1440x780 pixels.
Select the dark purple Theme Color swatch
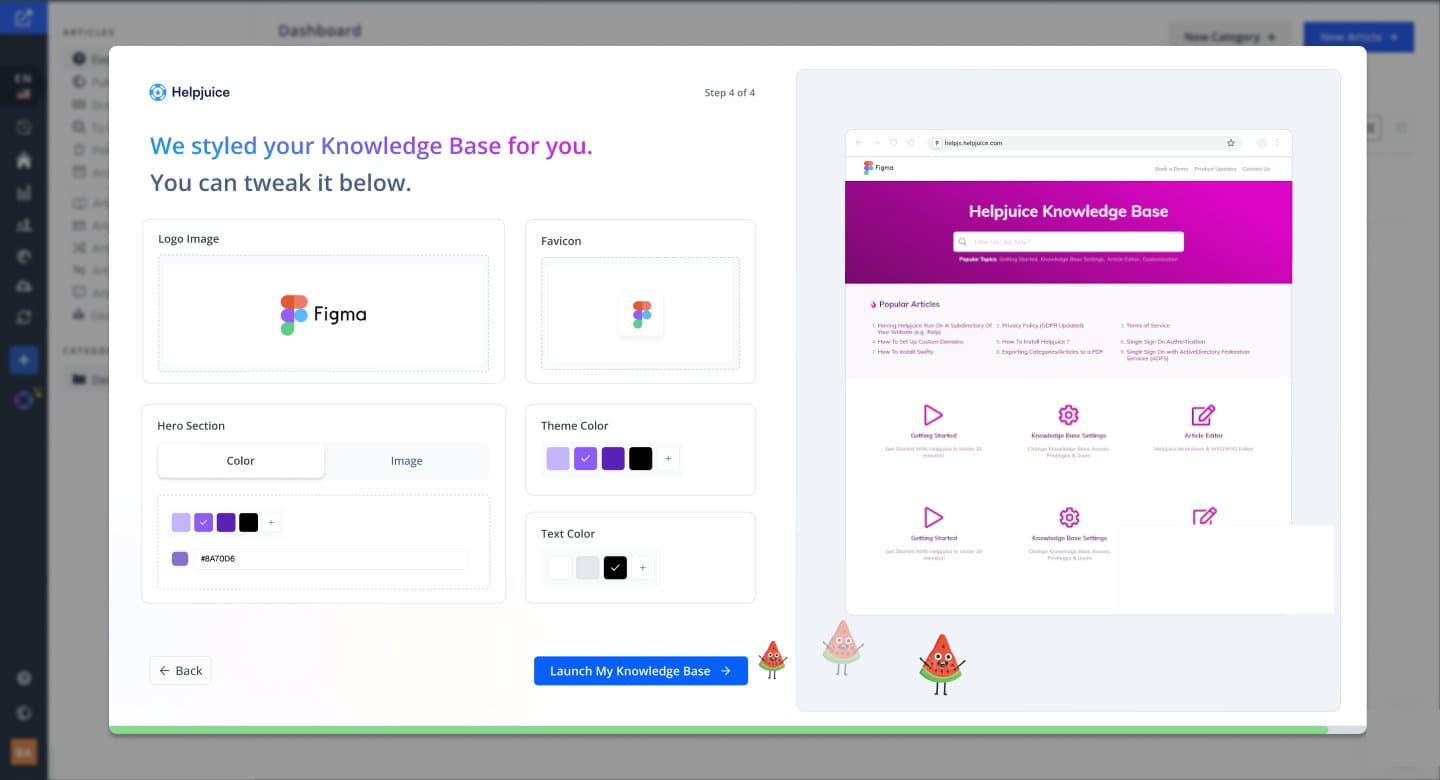pyautogui.click(x=613, y=459)
